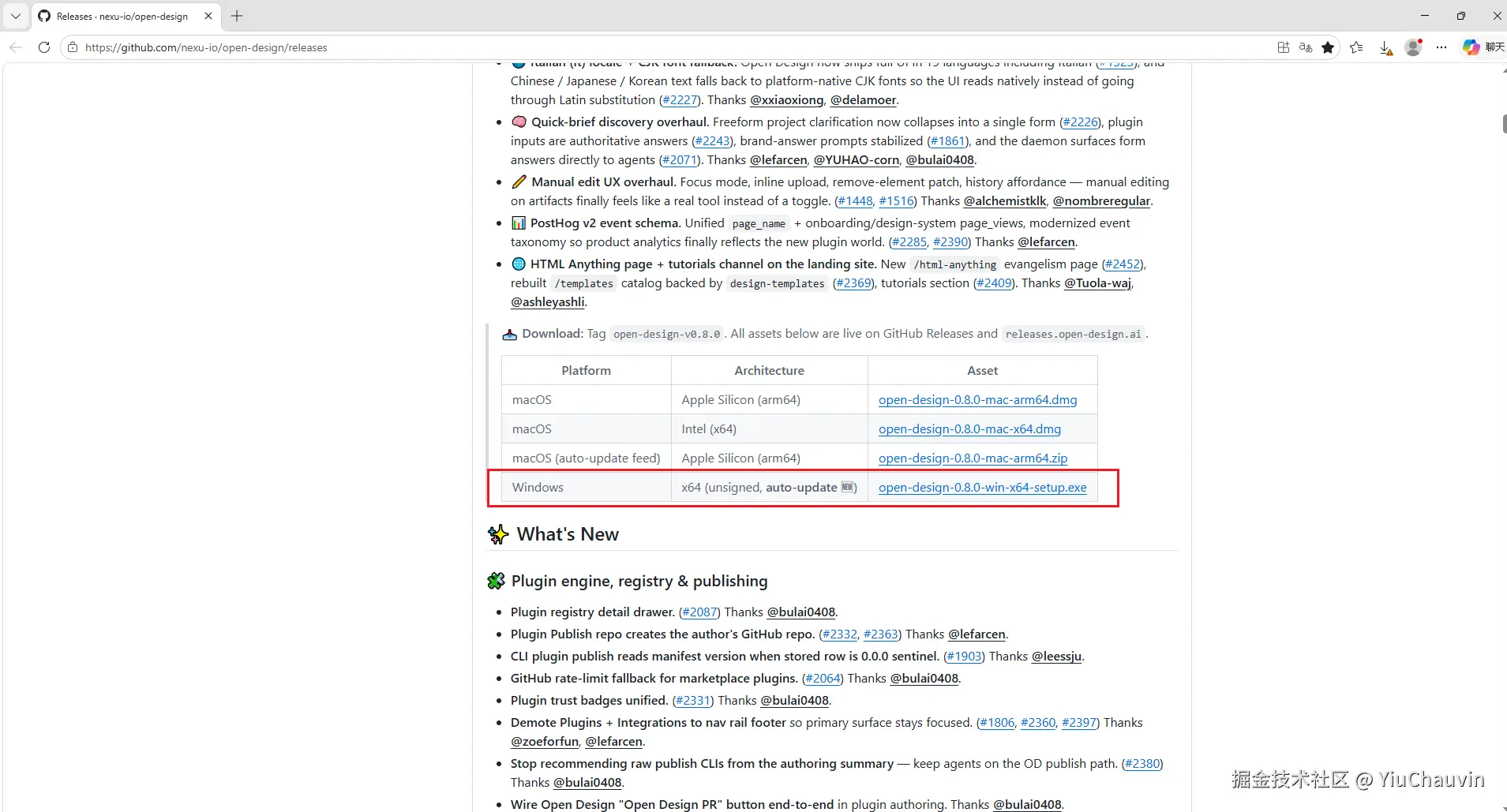View site information lock icon
The height and width of the screenshot is (812, 1507).
73,47
